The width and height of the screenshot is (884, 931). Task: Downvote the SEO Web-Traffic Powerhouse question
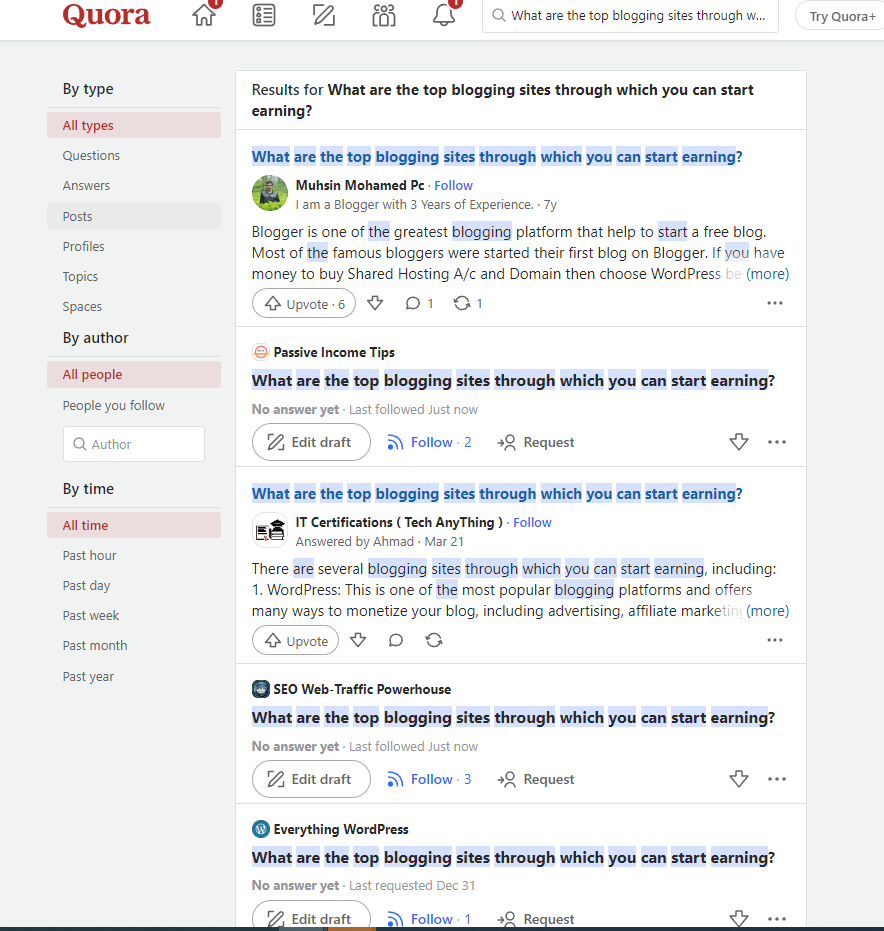pyautogui.click(x=739, y=778)
